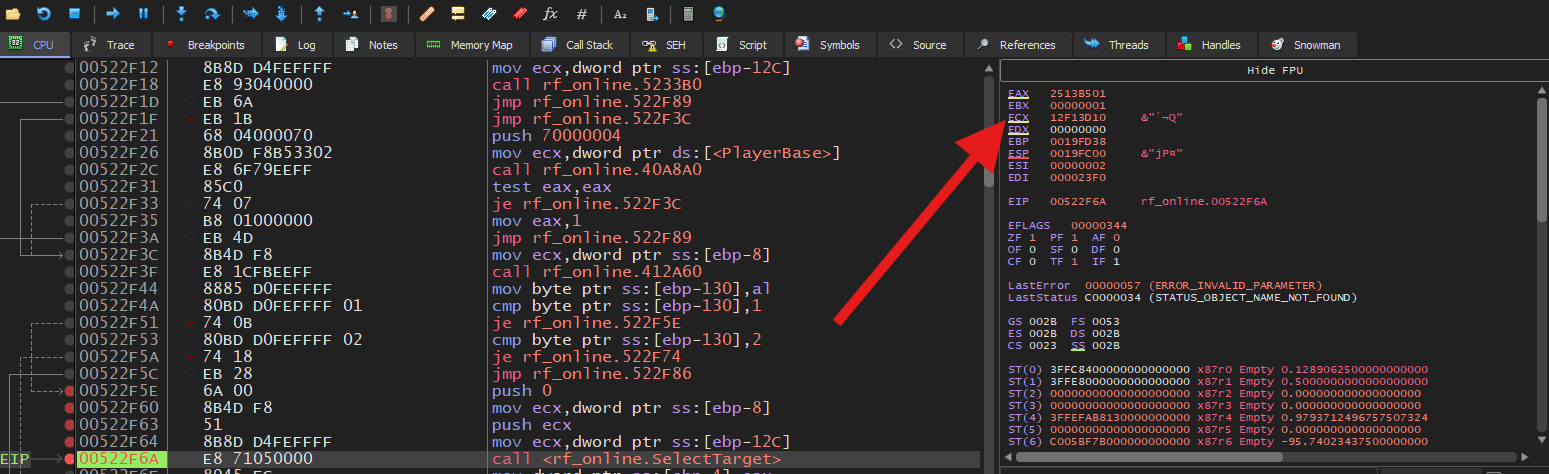The image size is (1549, 474).
Task: Open the Bookmarks red tag icon
Action: point(519,14)
